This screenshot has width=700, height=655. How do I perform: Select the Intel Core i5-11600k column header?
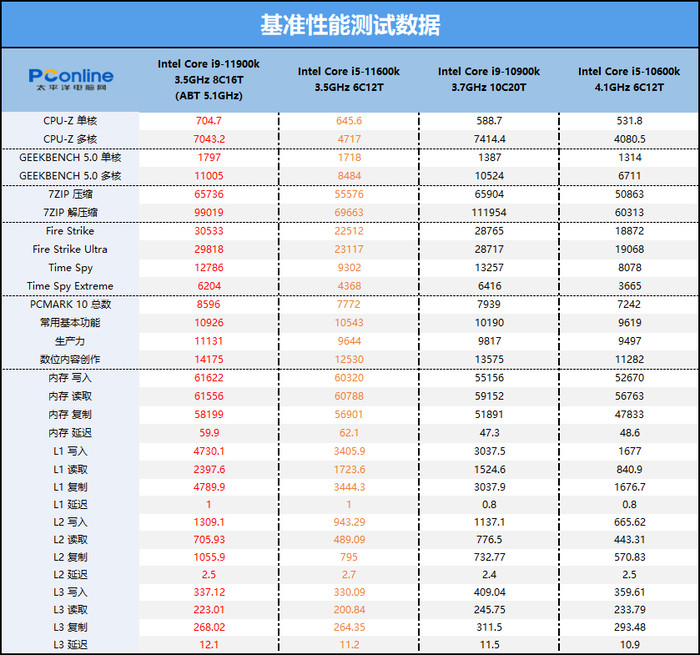point(348,79)
